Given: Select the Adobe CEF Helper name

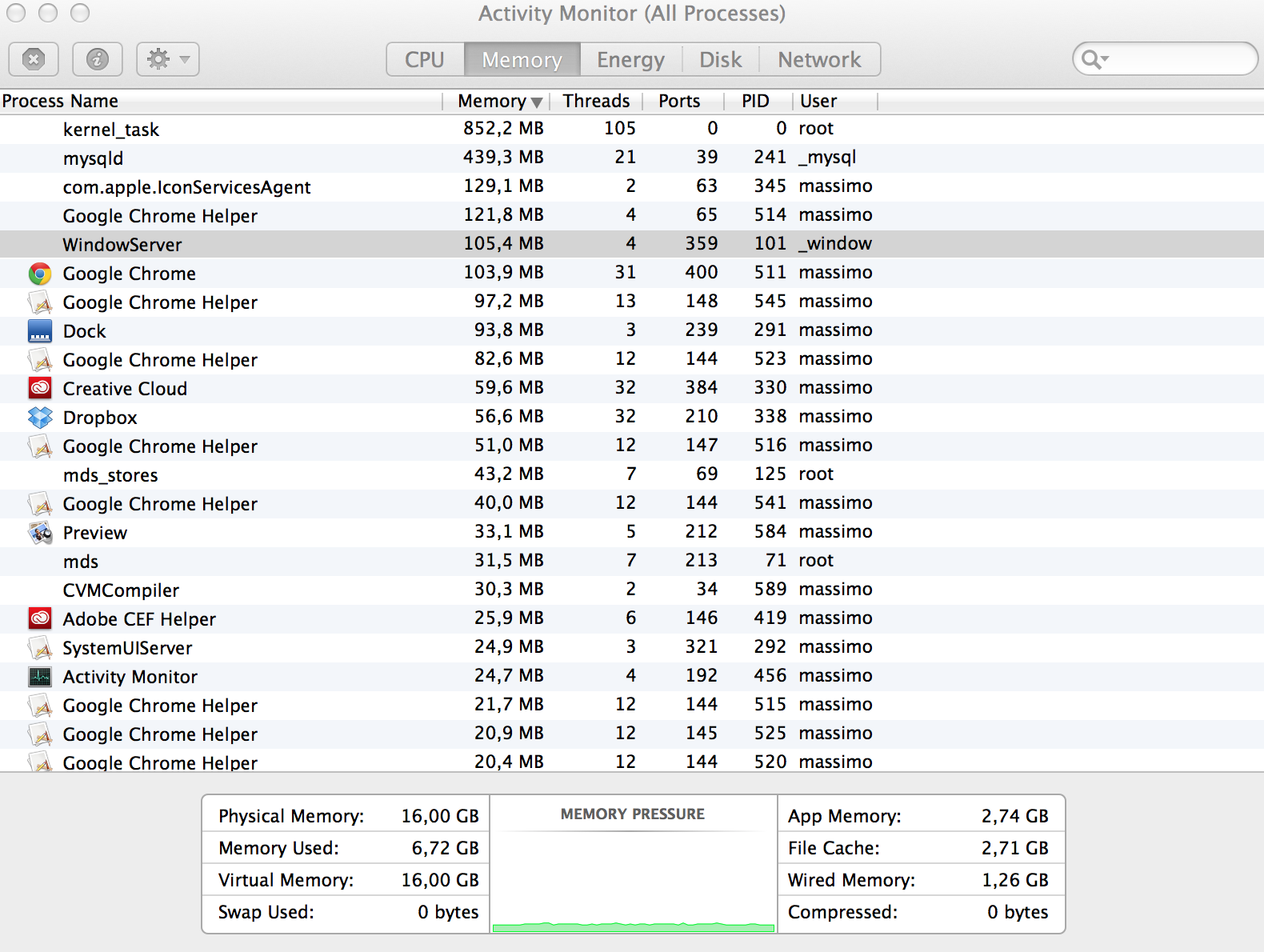Looking at the screenshot, I should 139,619.
